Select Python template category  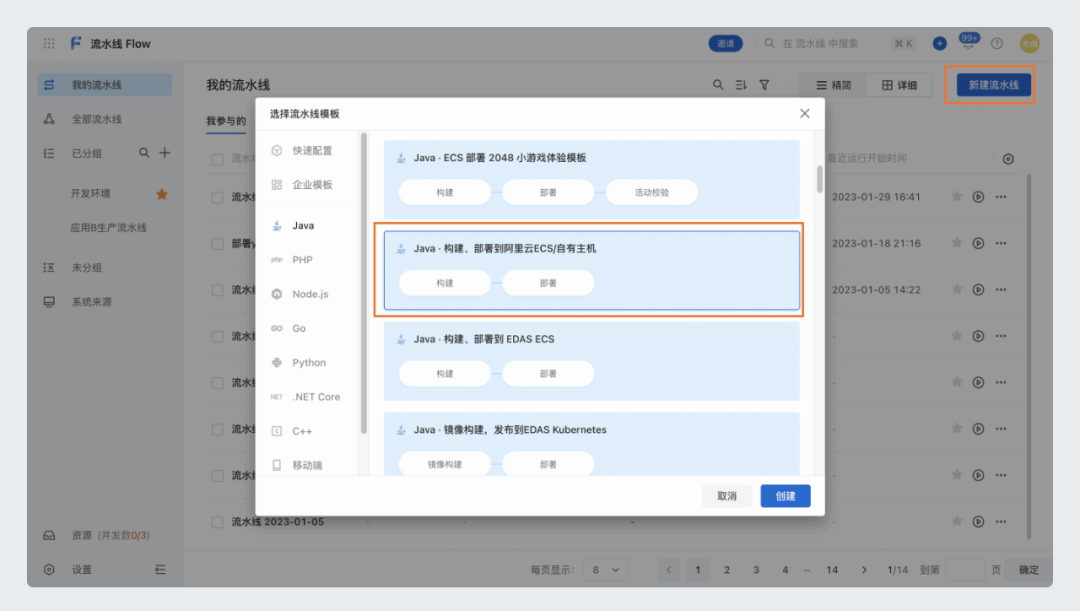(309, 362)
